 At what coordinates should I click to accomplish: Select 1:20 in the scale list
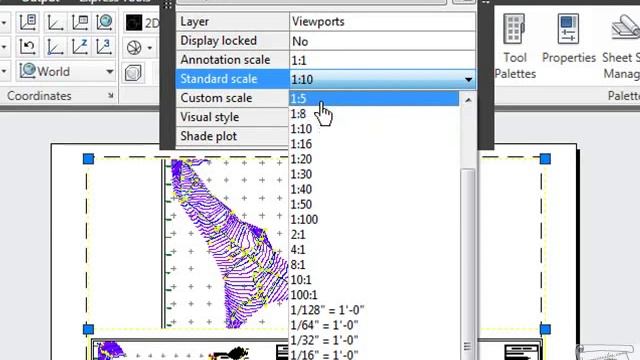tap(374, 159)
